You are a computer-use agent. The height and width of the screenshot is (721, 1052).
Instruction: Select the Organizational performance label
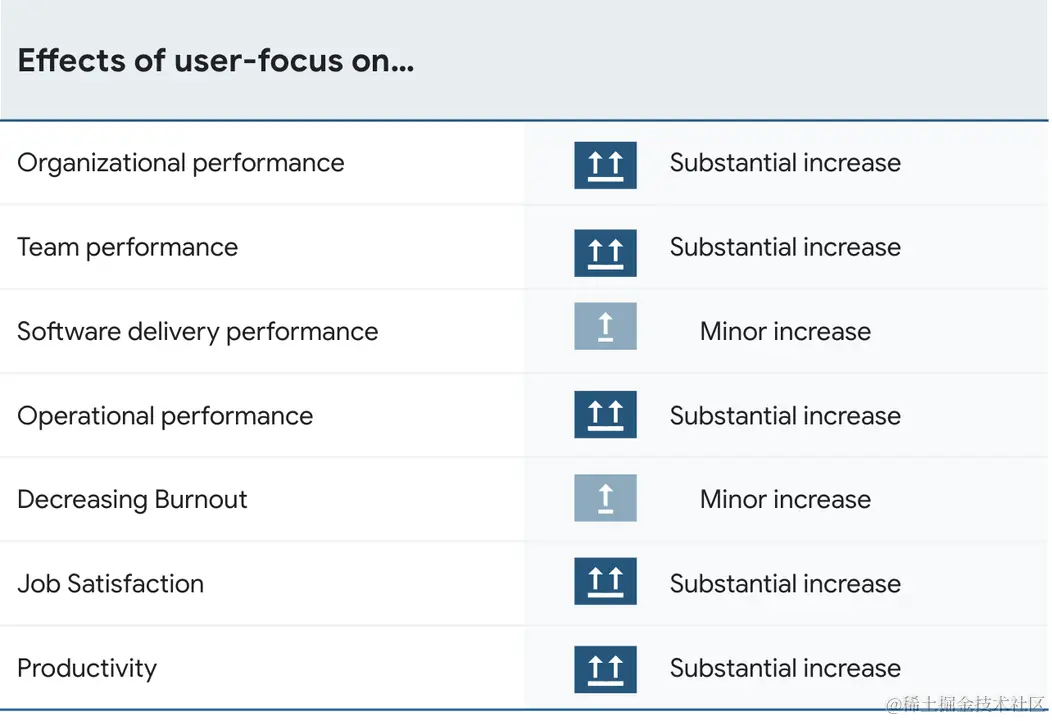(181, 163)
